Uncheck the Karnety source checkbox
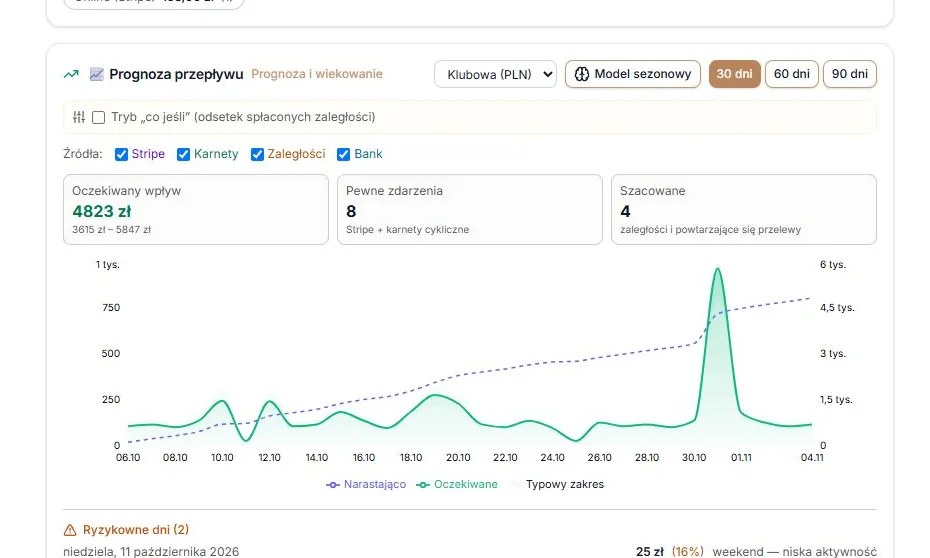Screen dimensions: 930x558 pos(183,154)
